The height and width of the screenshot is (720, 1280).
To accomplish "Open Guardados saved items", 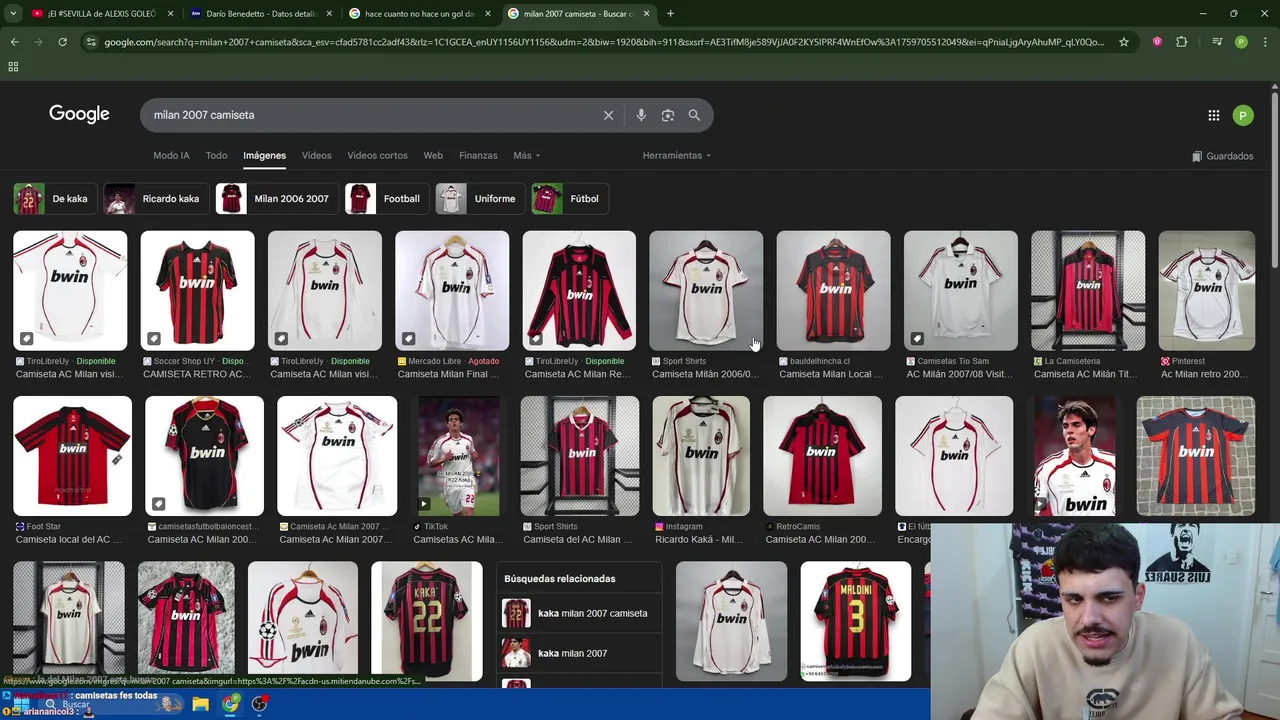I will 1223,156.
